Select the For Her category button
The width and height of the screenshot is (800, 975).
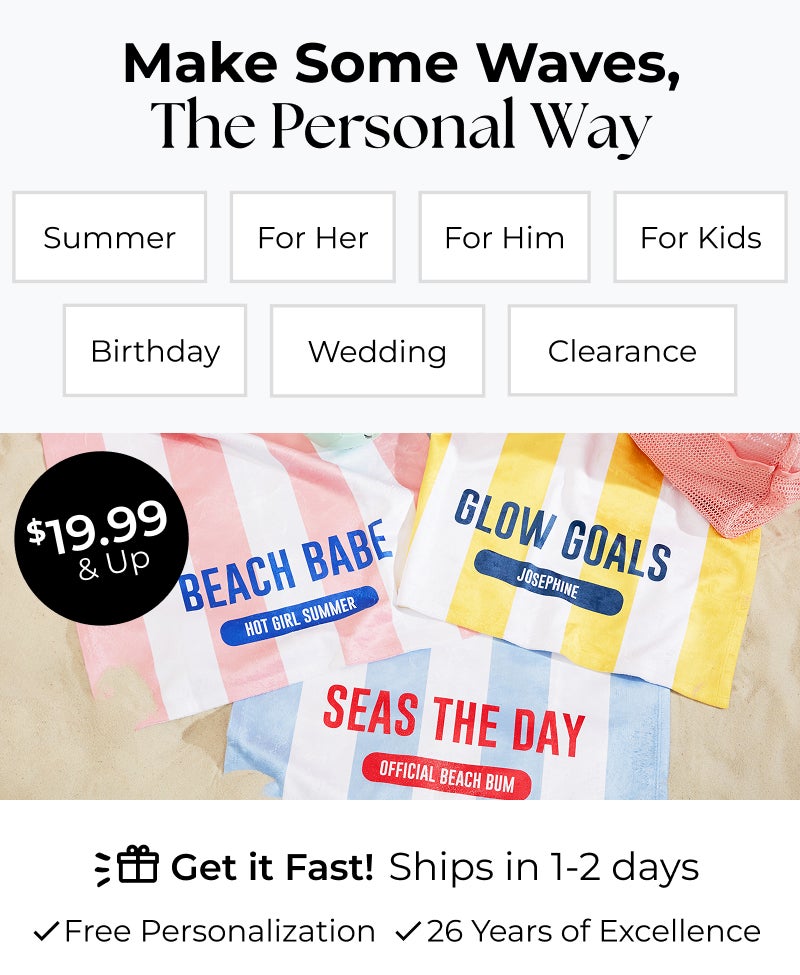[313, 238]
